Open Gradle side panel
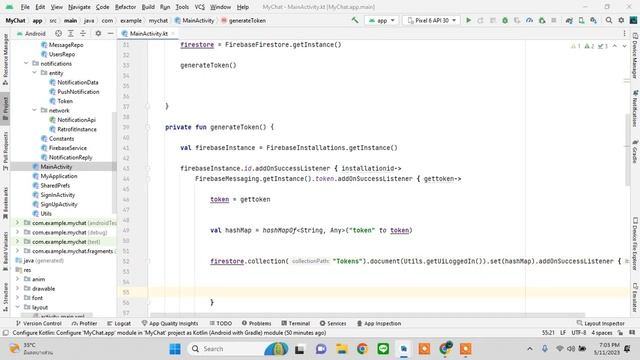640x360 pixels. point(635,152)
